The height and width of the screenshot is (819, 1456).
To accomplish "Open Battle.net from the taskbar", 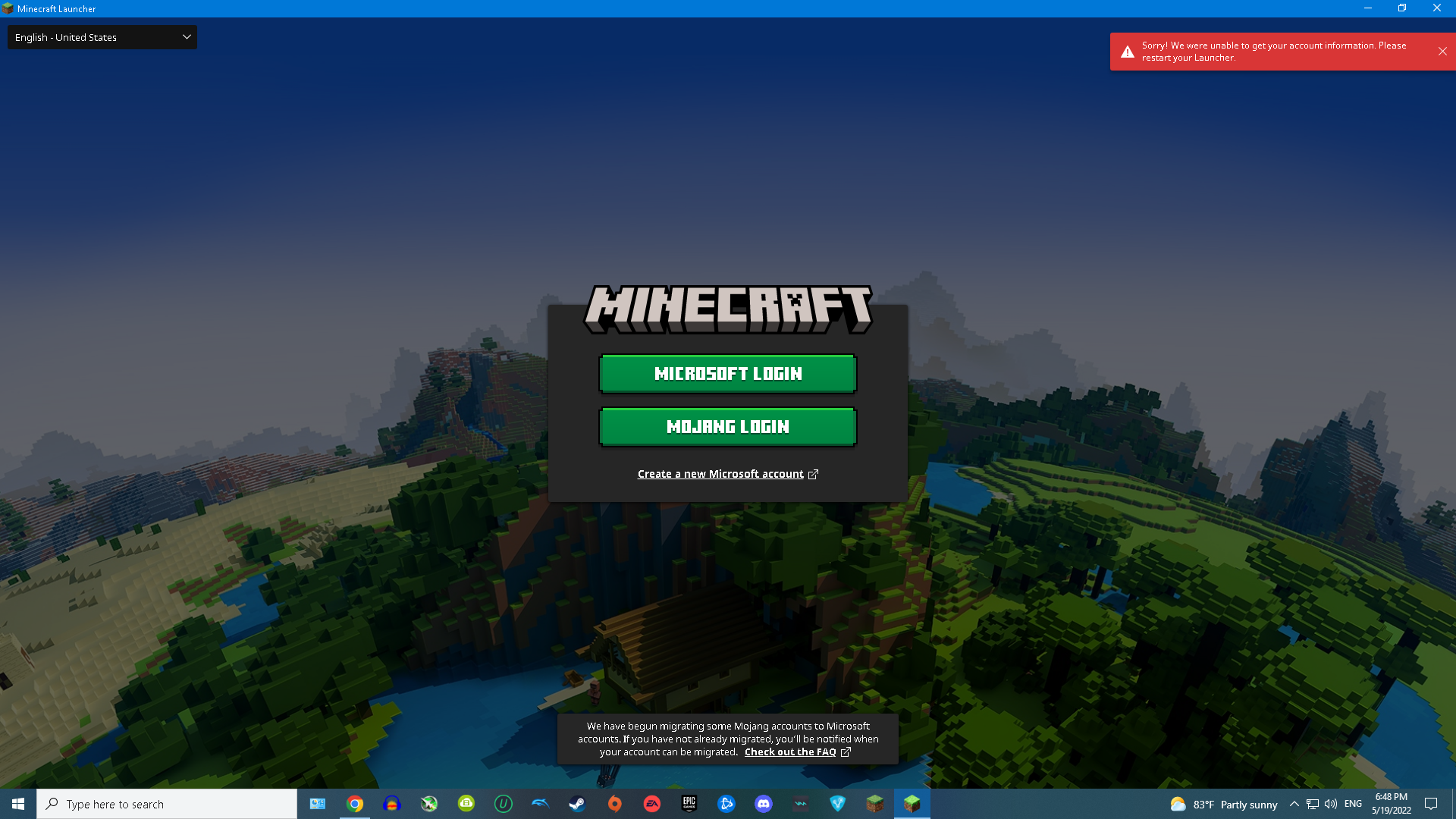I will pyautogui.click(x=726, y=804).
